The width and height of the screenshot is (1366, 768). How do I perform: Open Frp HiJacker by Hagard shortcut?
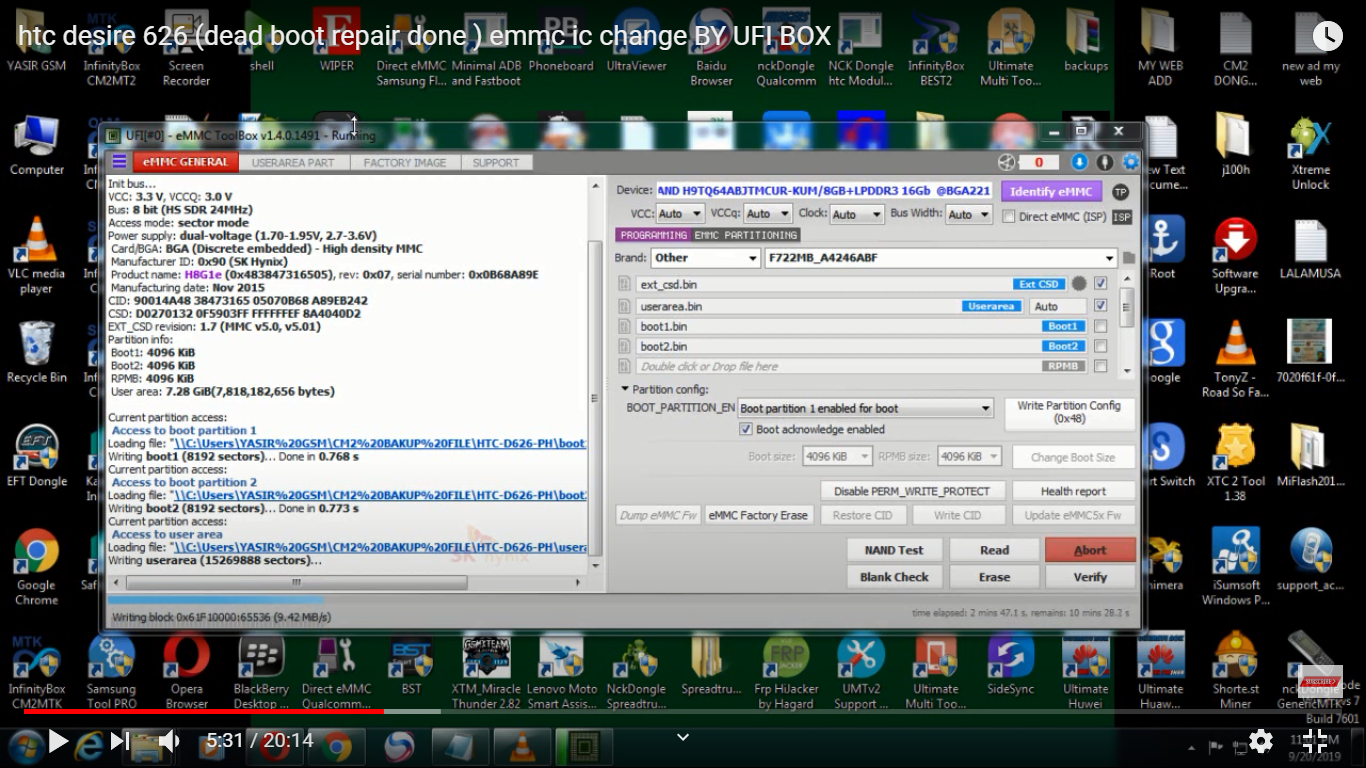(x=785, y=672)
